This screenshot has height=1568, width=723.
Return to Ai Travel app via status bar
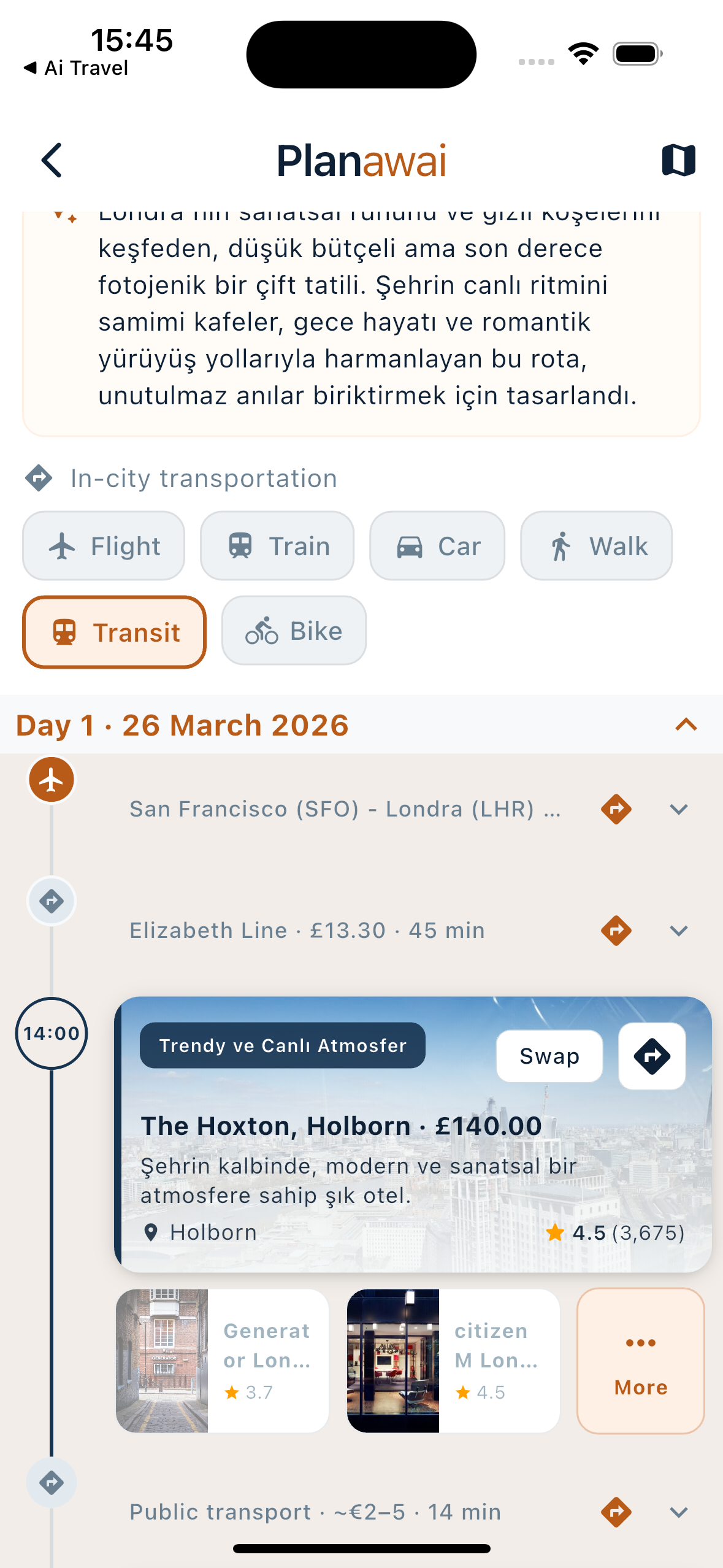(x=75, y=68)
